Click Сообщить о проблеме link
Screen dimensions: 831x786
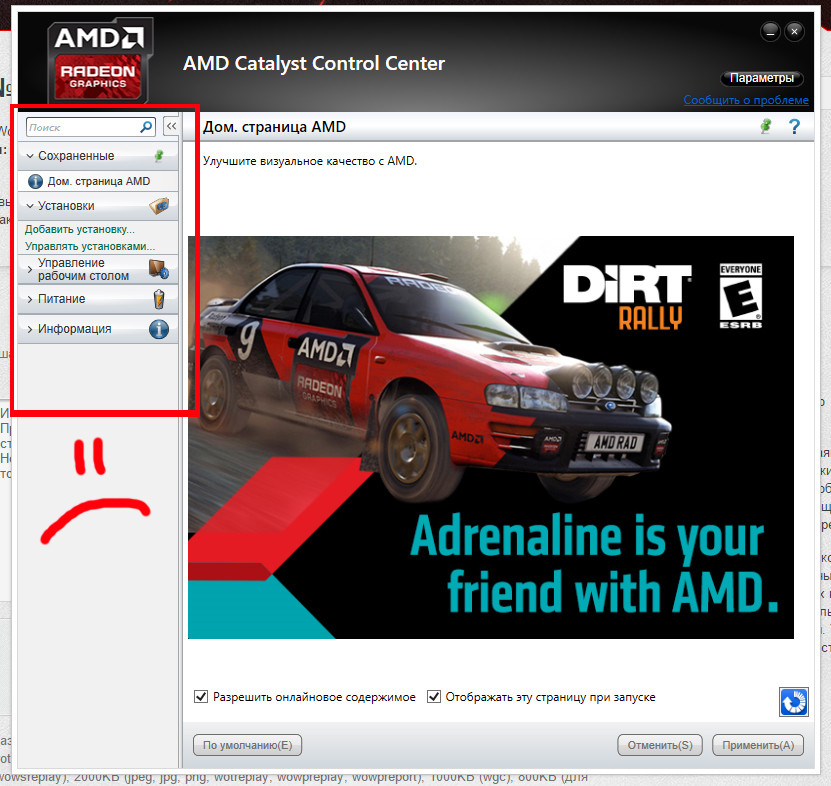pyautogui.click(x=746, y=100)
